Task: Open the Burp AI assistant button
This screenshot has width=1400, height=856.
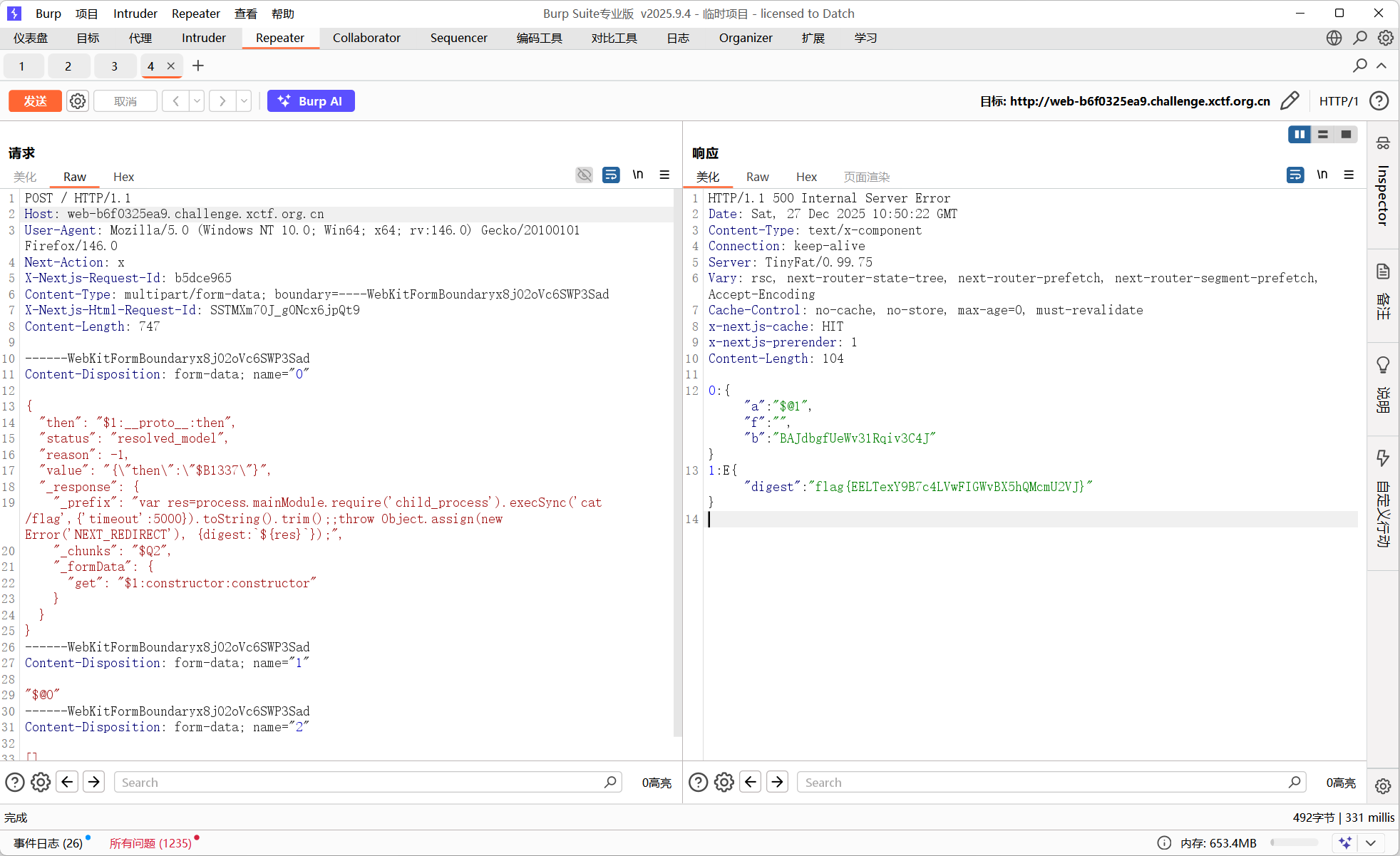Action: pyautogui.click(x=311, y=100)
